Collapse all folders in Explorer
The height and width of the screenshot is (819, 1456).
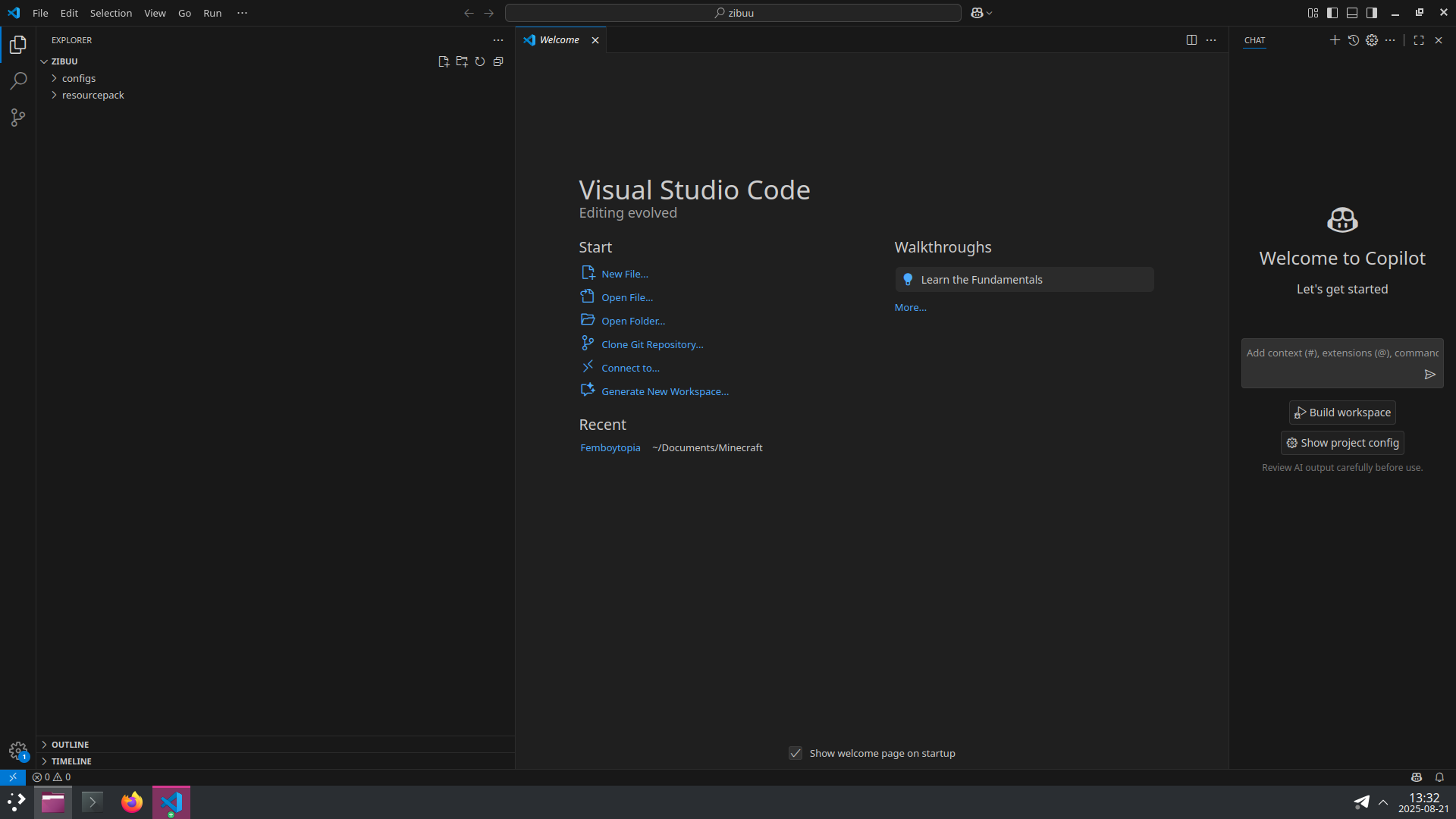(498, 61)
